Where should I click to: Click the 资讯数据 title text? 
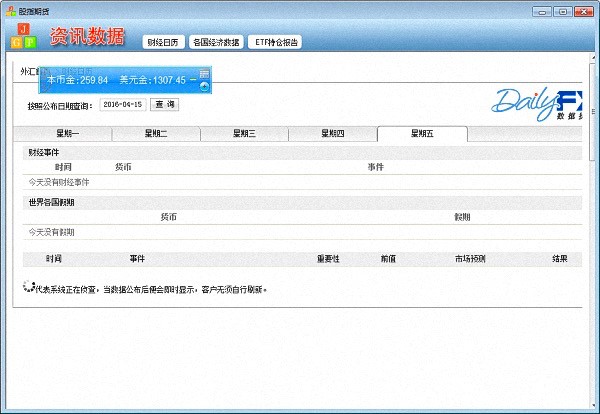[x=87, y=36]
